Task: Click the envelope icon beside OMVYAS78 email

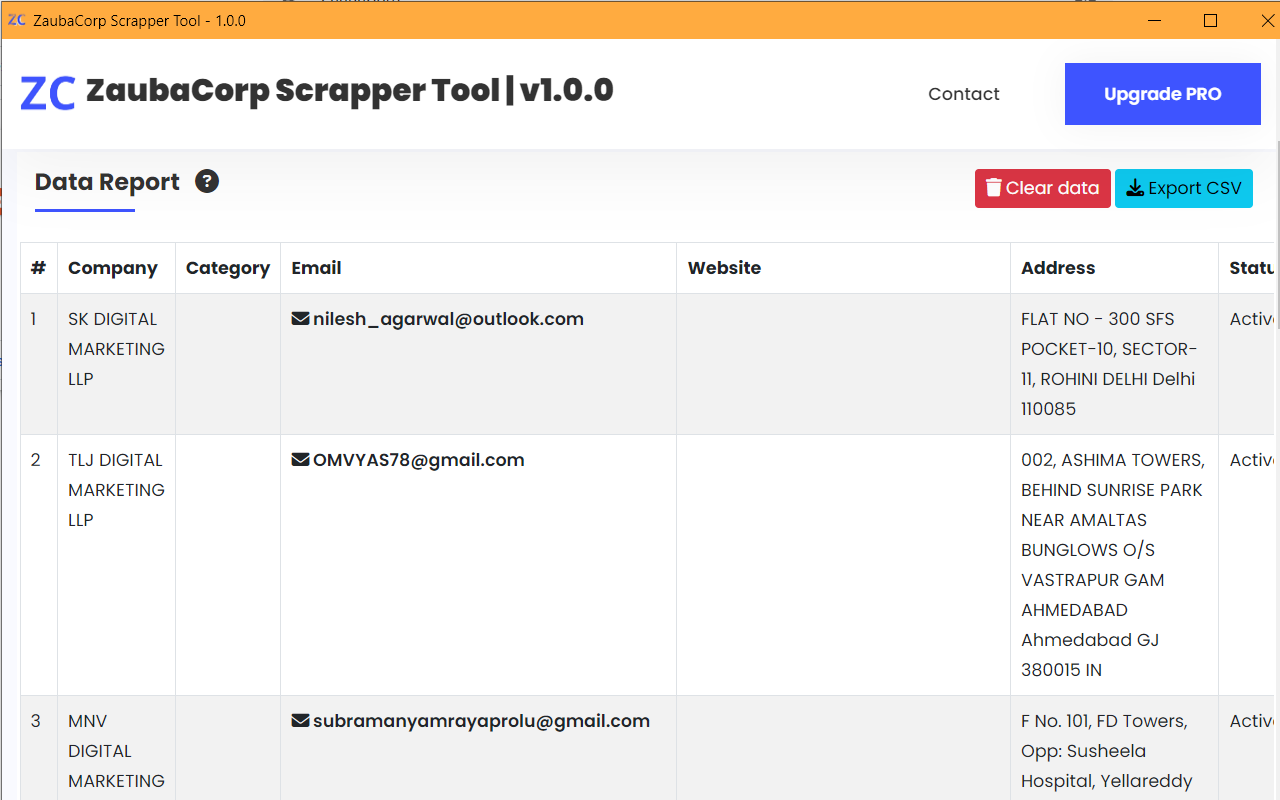Action: click(299, 459)
